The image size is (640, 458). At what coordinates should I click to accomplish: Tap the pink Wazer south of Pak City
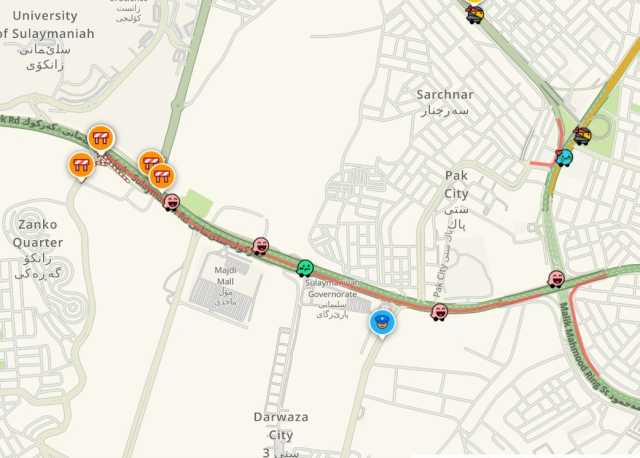(439, 312)
